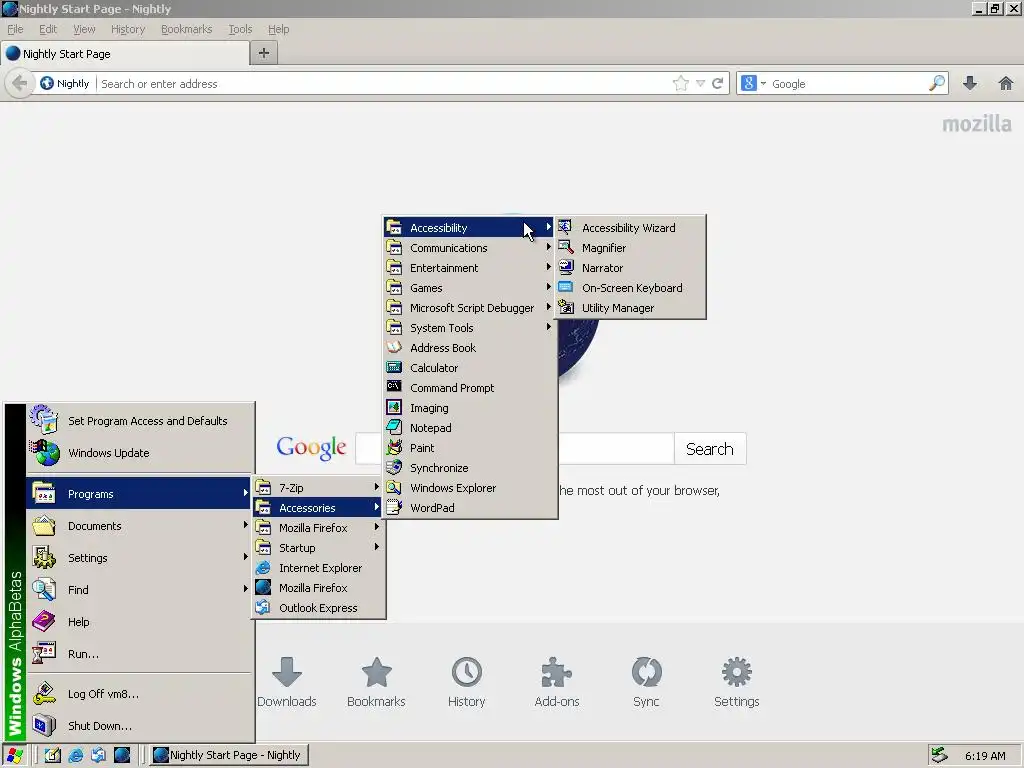Click the back arrow button
The width and height of the screenshot is (1024, 768).
coord(20,84)
